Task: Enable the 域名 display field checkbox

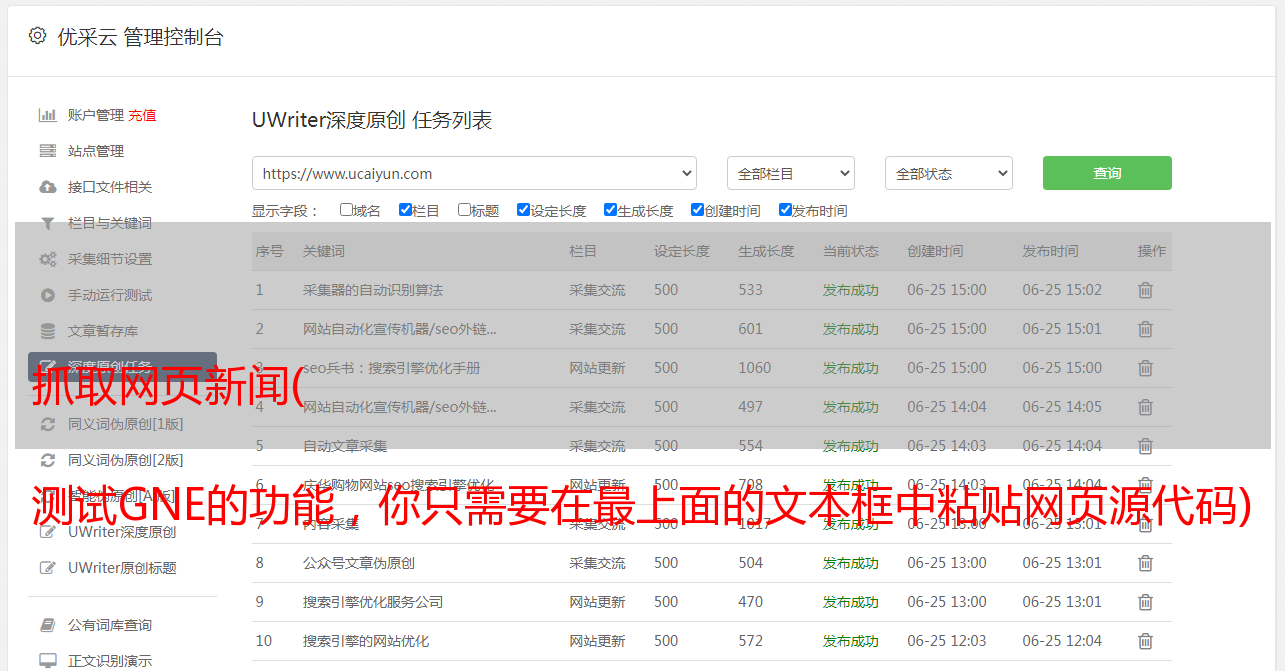Action: coord(346,210)
